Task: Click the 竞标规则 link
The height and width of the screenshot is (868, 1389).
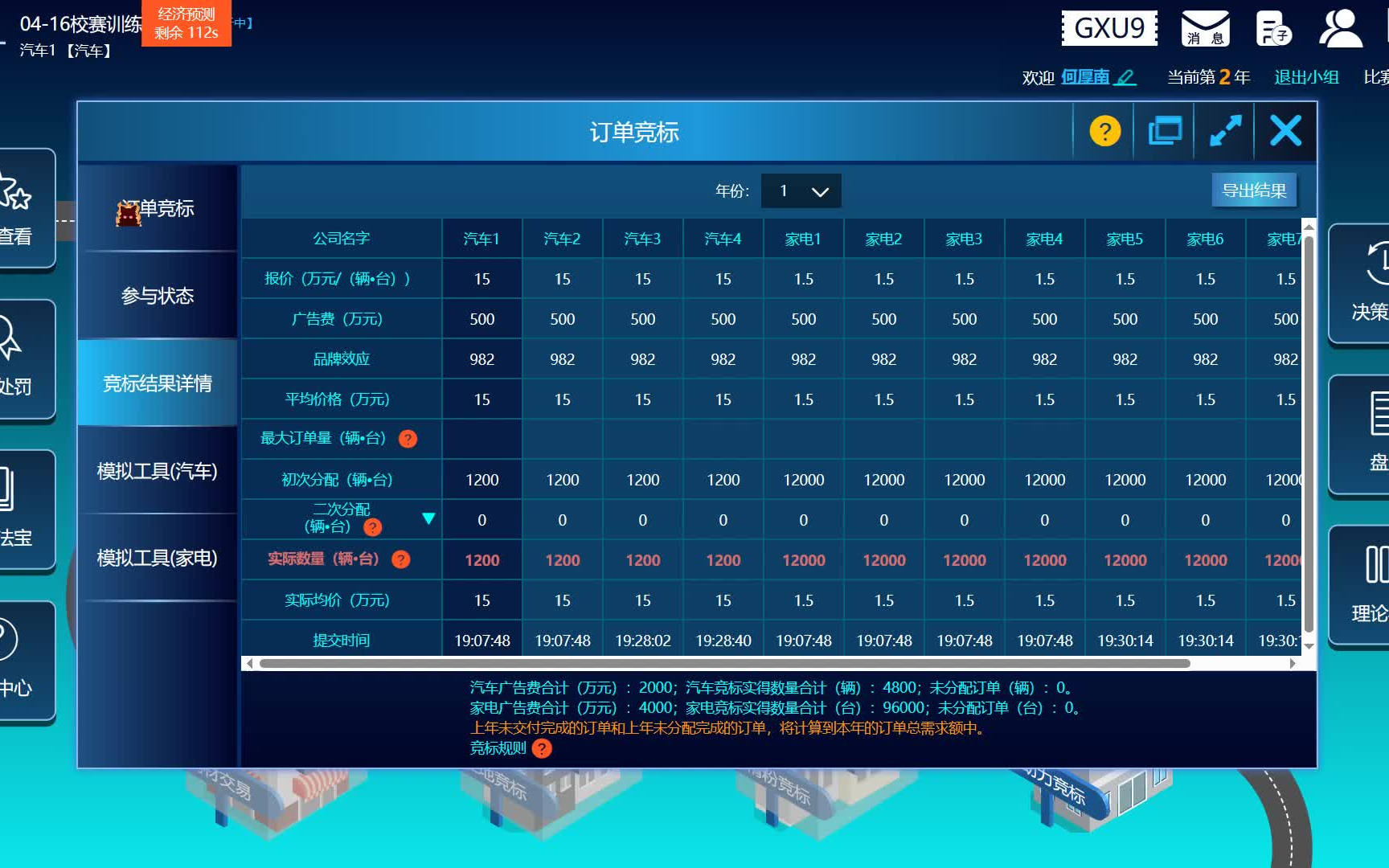Action: 498,748
